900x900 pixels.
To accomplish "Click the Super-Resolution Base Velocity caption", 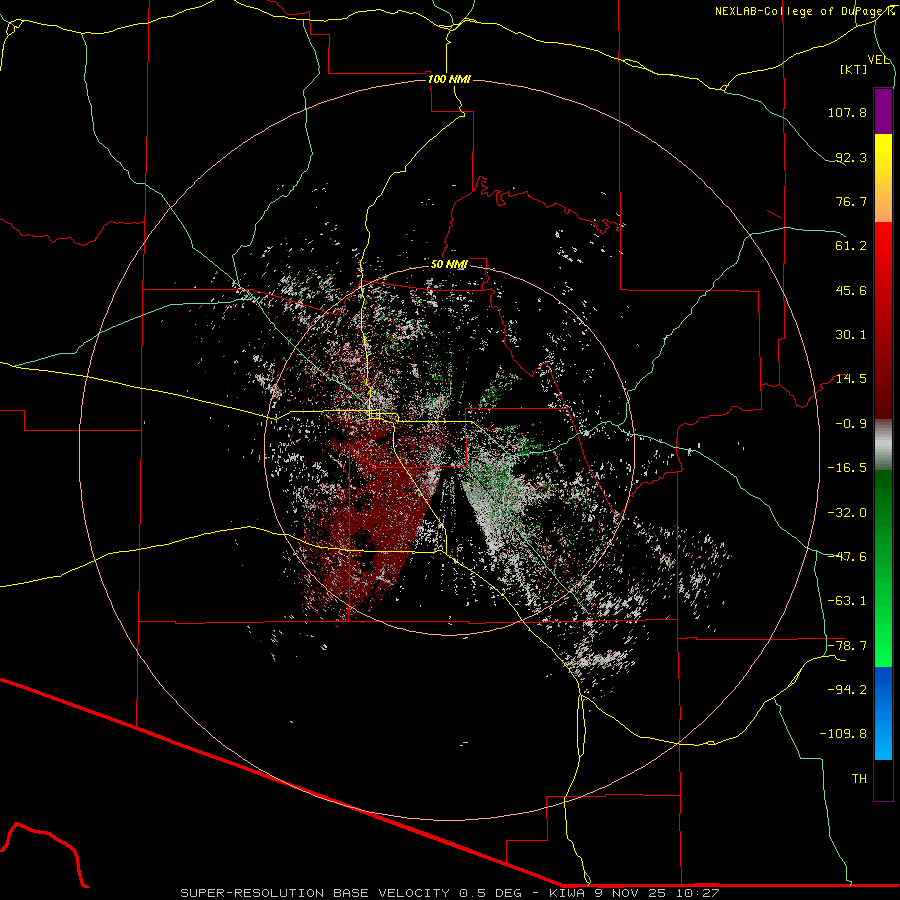I will pyautogui.click(x=449, y=893).
